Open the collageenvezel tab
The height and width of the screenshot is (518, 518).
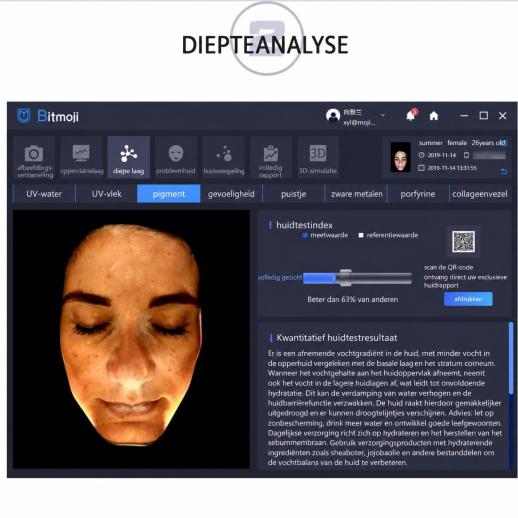point(480,194)
